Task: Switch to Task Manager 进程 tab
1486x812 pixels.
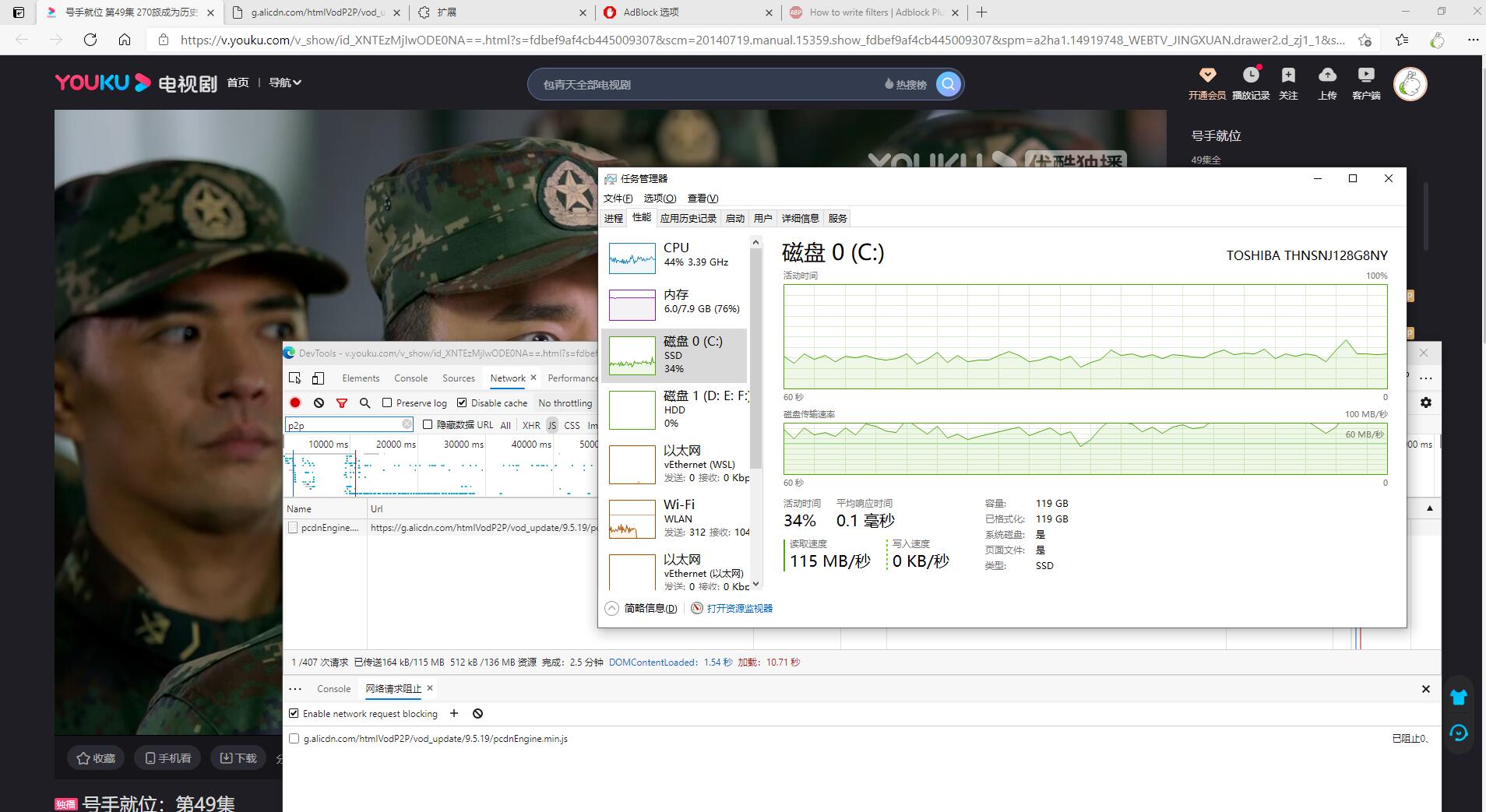Action: pyautogui.click(x=614, y=218)
